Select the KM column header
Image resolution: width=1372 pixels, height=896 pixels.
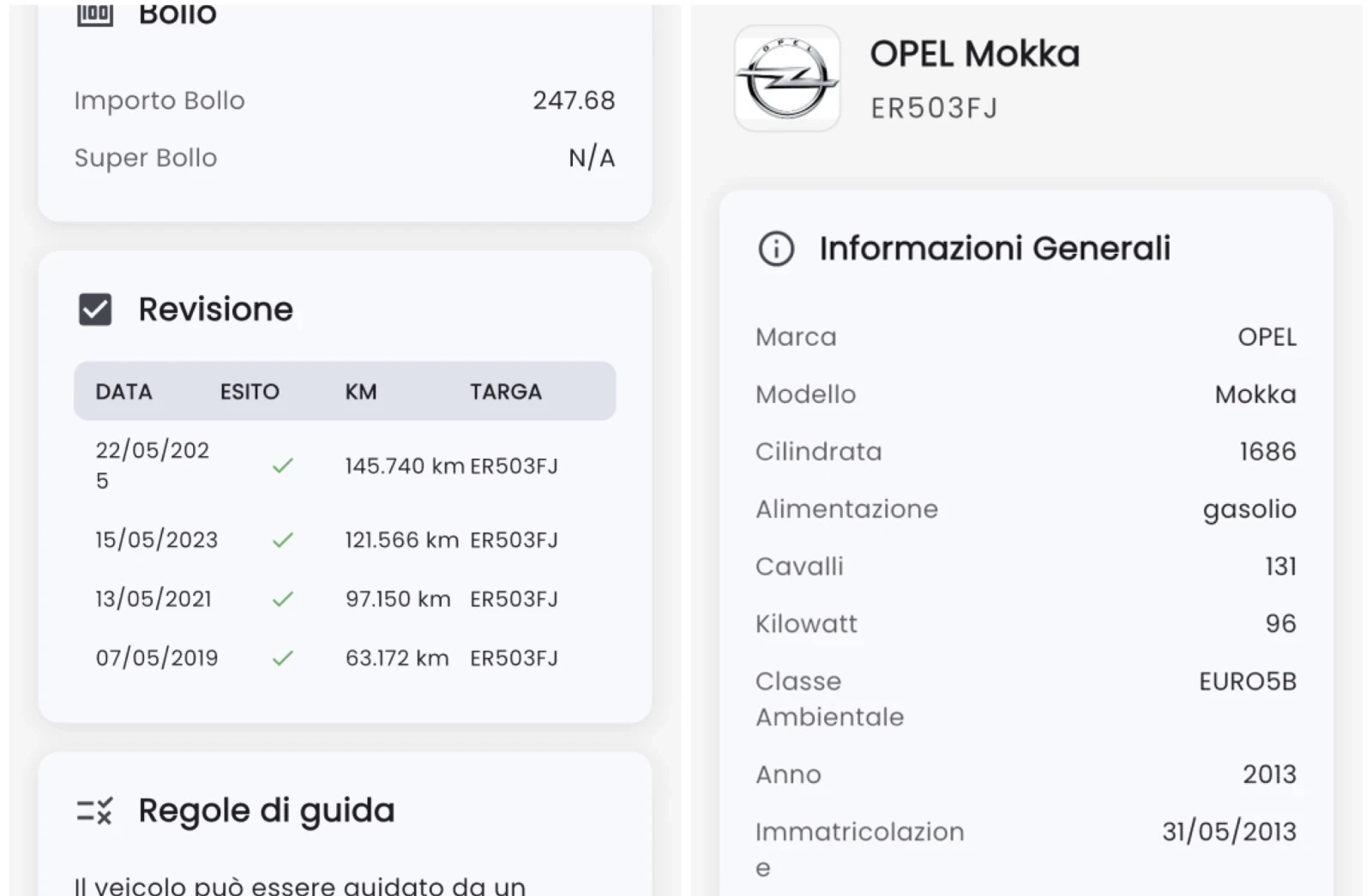click(361, 392)
